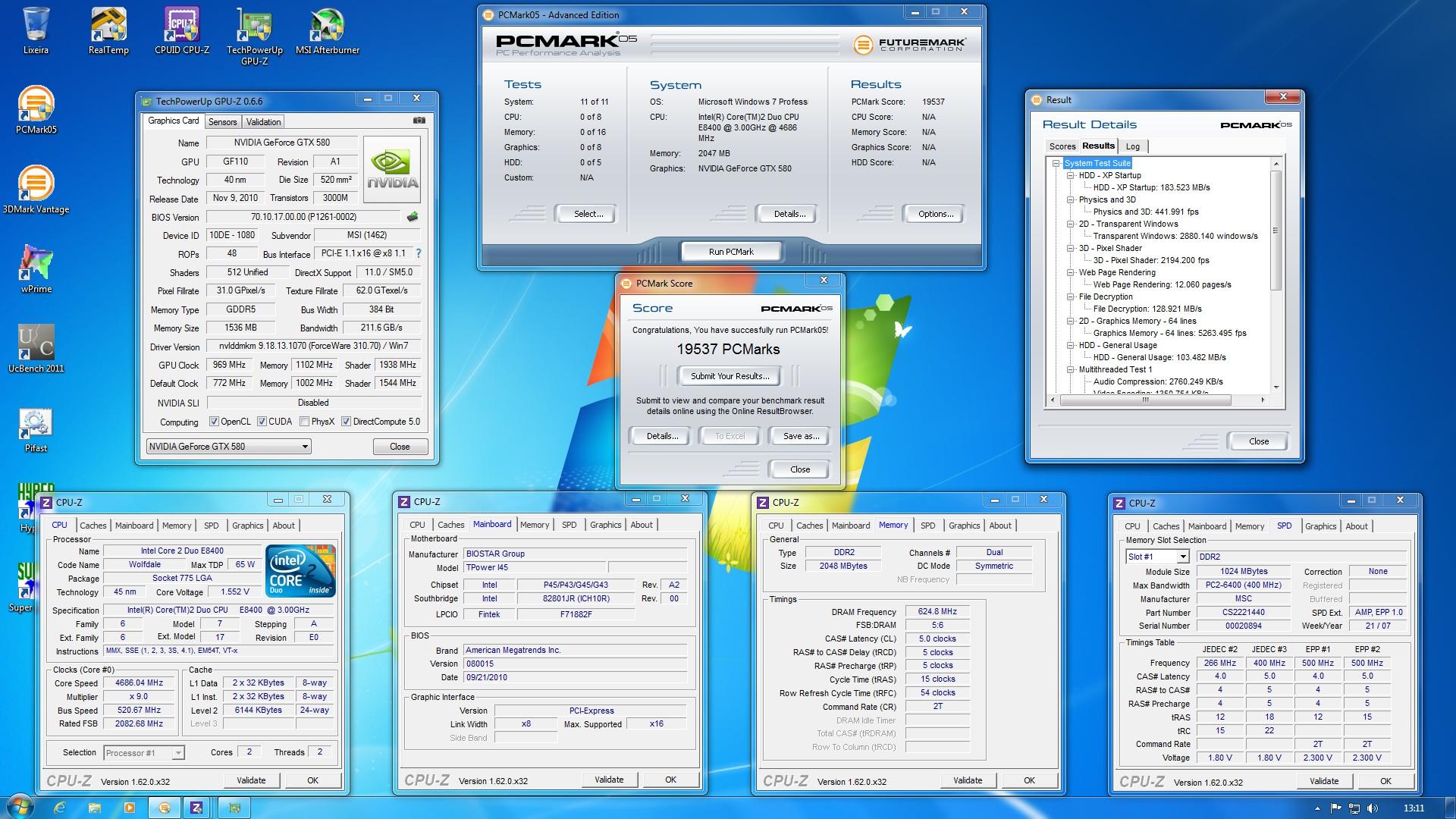Launch MSI Afterburner desktop shortcut

click(328, 31)
